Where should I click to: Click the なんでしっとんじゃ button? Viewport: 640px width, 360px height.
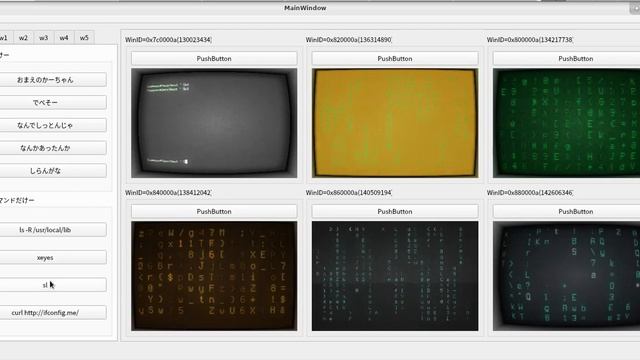[52, 125]
